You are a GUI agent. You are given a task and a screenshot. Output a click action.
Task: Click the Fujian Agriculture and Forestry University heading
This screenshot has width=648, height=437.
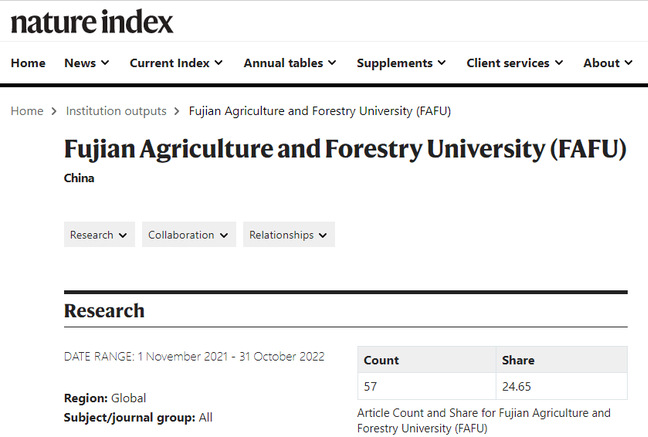click(345, 150)
